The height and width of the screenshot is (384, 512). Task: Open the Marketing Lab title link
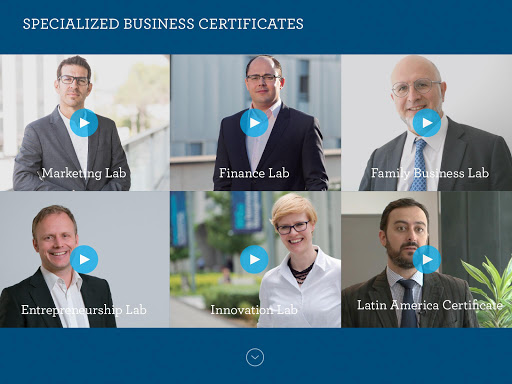point(84,173)
